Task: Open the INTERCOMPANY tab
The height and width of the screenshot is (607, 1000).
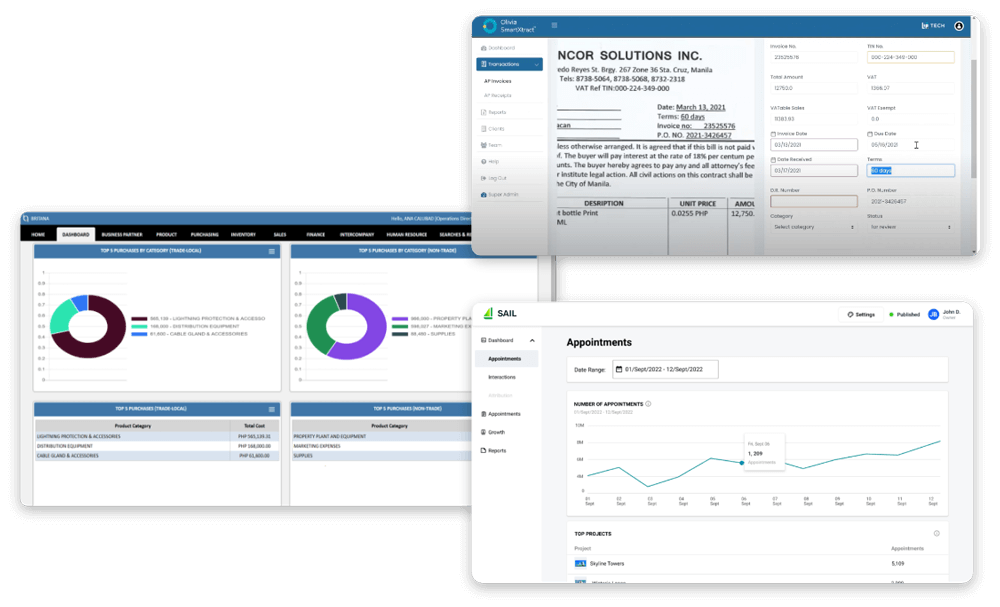Action: pos(357,235)
